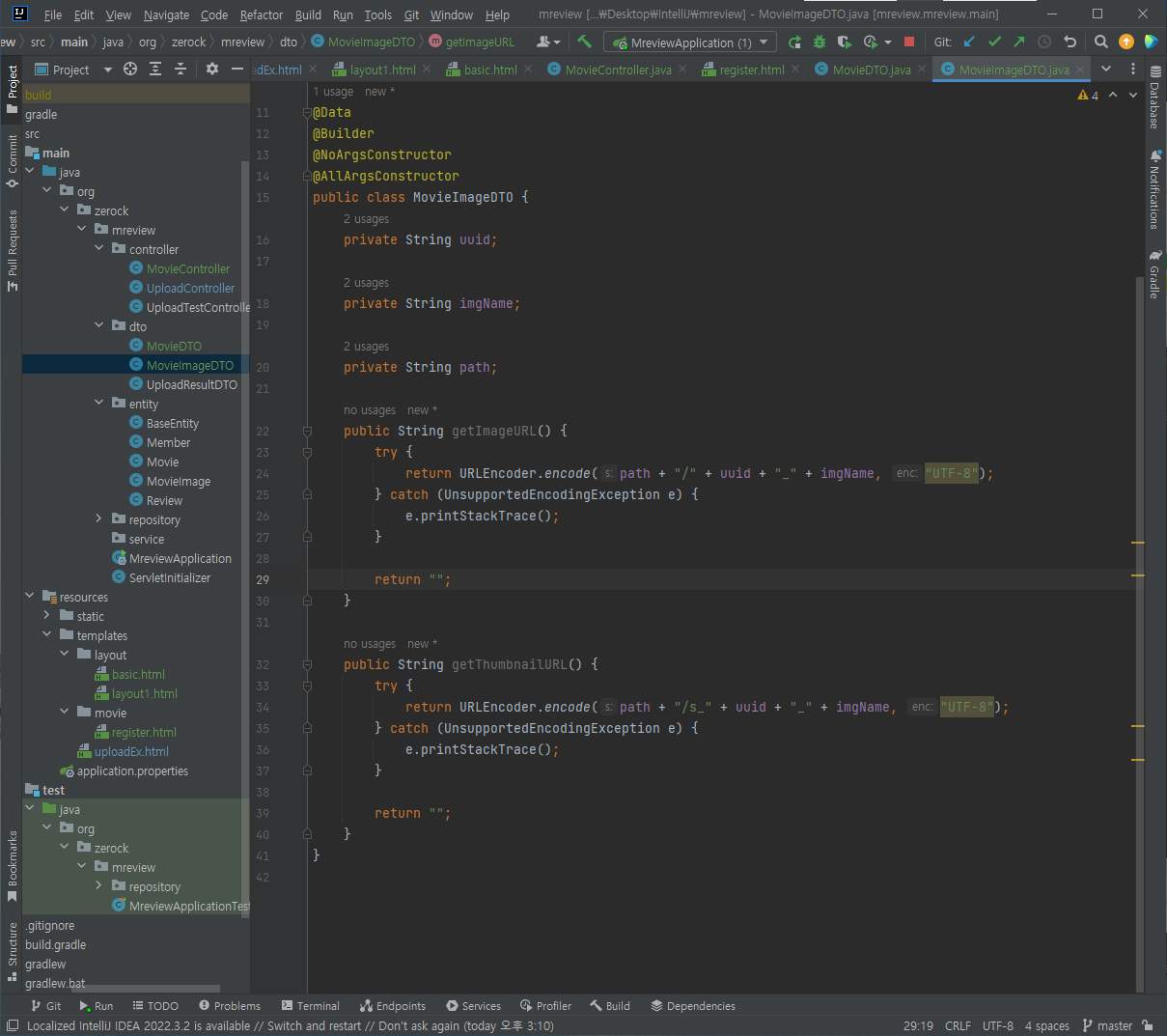Open the Navigate menu
The height and width of the screenshot is (1036, 1167).
(166, 14)
